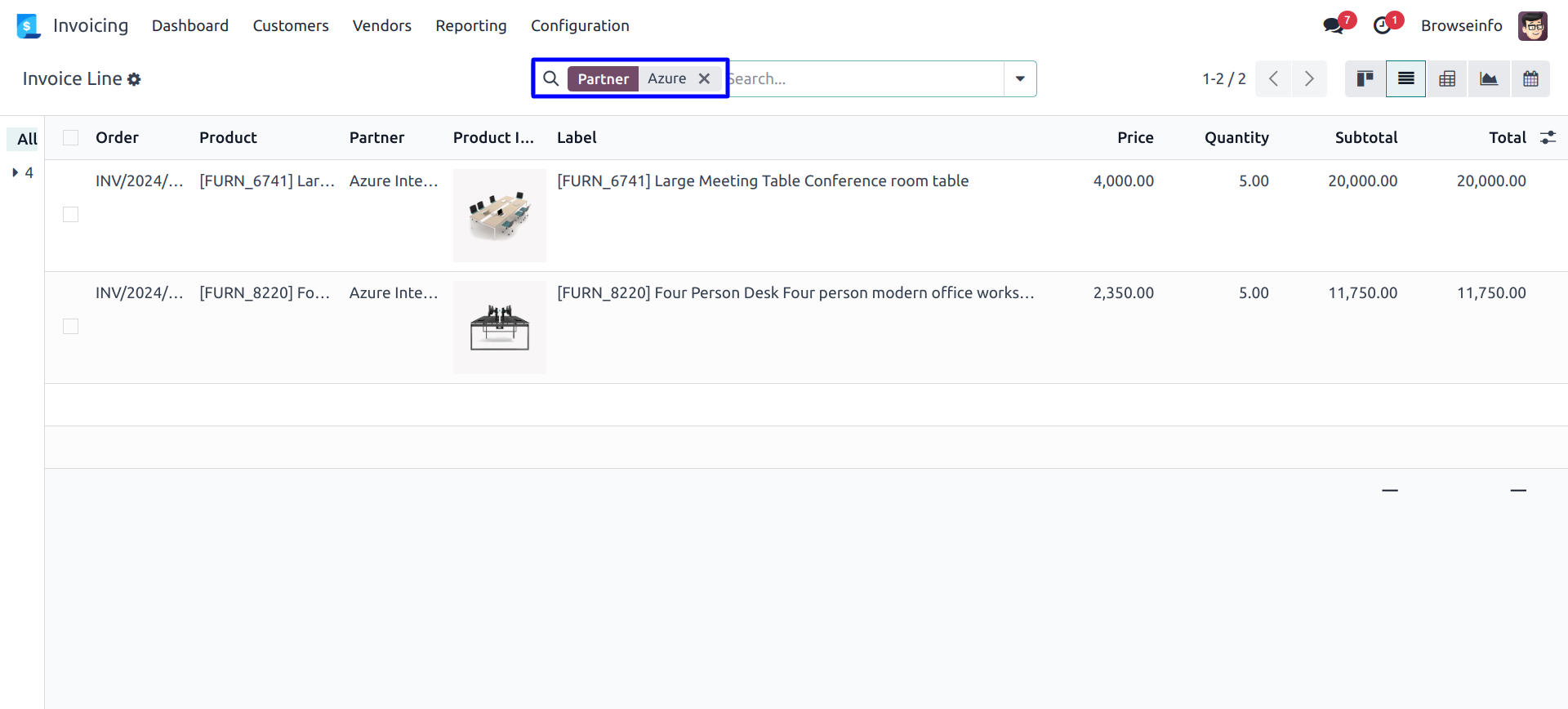The width and height of the screenshot is (1568, 709).
Task: Switch to Kanban view
Action: pos(1365,78)
